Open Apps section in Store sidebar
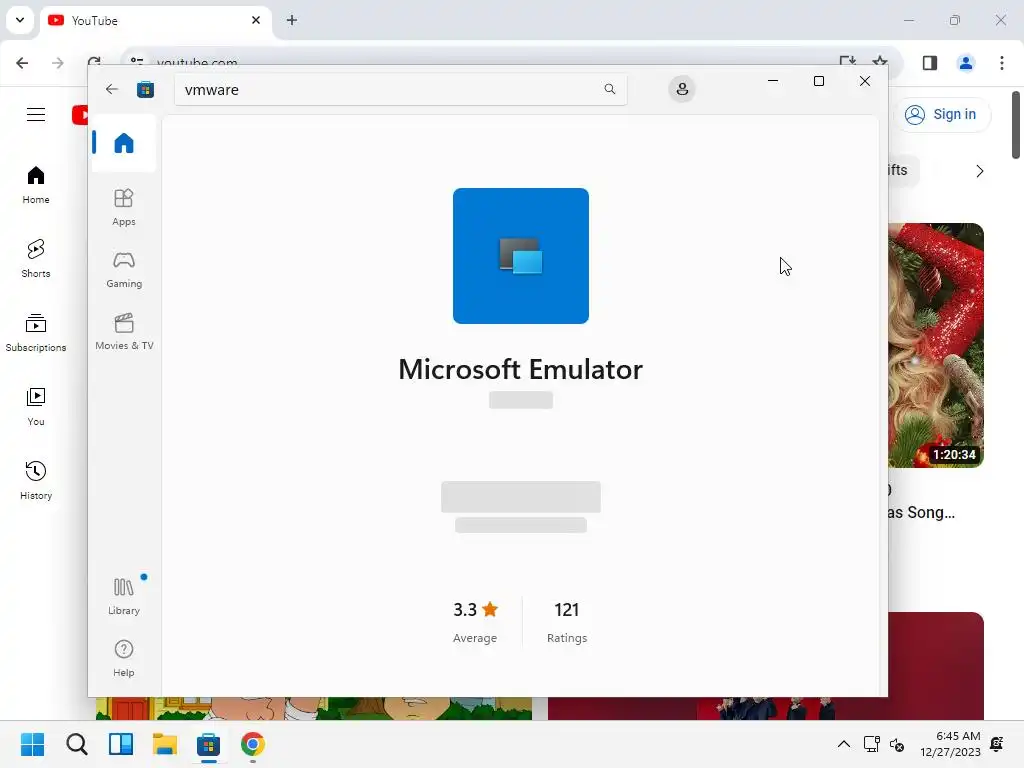1024x768 pixels. 123,207
